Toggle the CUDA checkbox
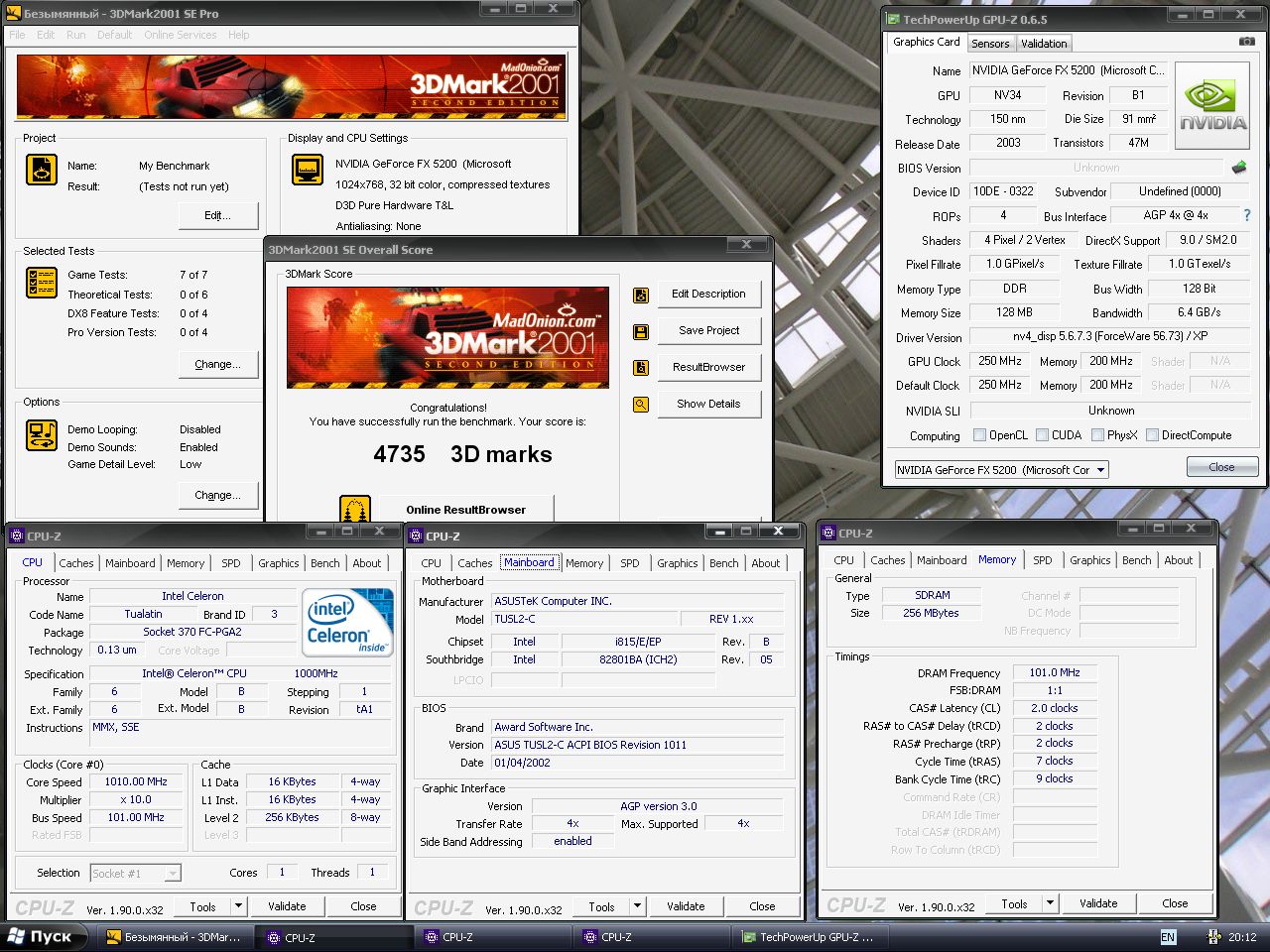 [x=1042, y=435]
